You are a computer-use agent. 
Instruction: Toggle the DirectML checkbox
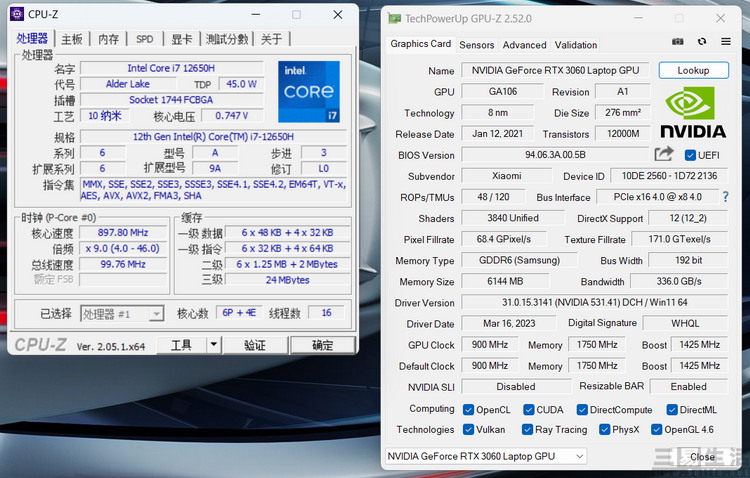pyautogui.click(x=672, y=410)
